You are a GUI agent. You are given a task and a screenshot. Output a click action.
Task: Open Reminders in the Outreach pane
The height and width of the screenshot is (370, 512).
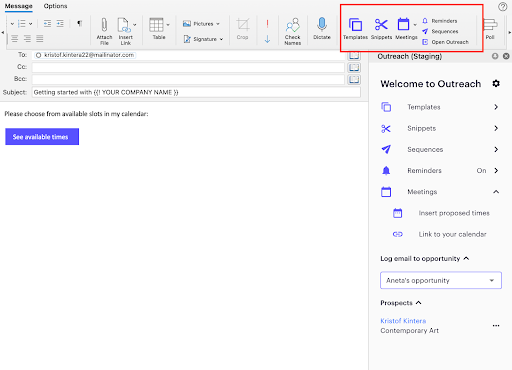coord(424,171)
